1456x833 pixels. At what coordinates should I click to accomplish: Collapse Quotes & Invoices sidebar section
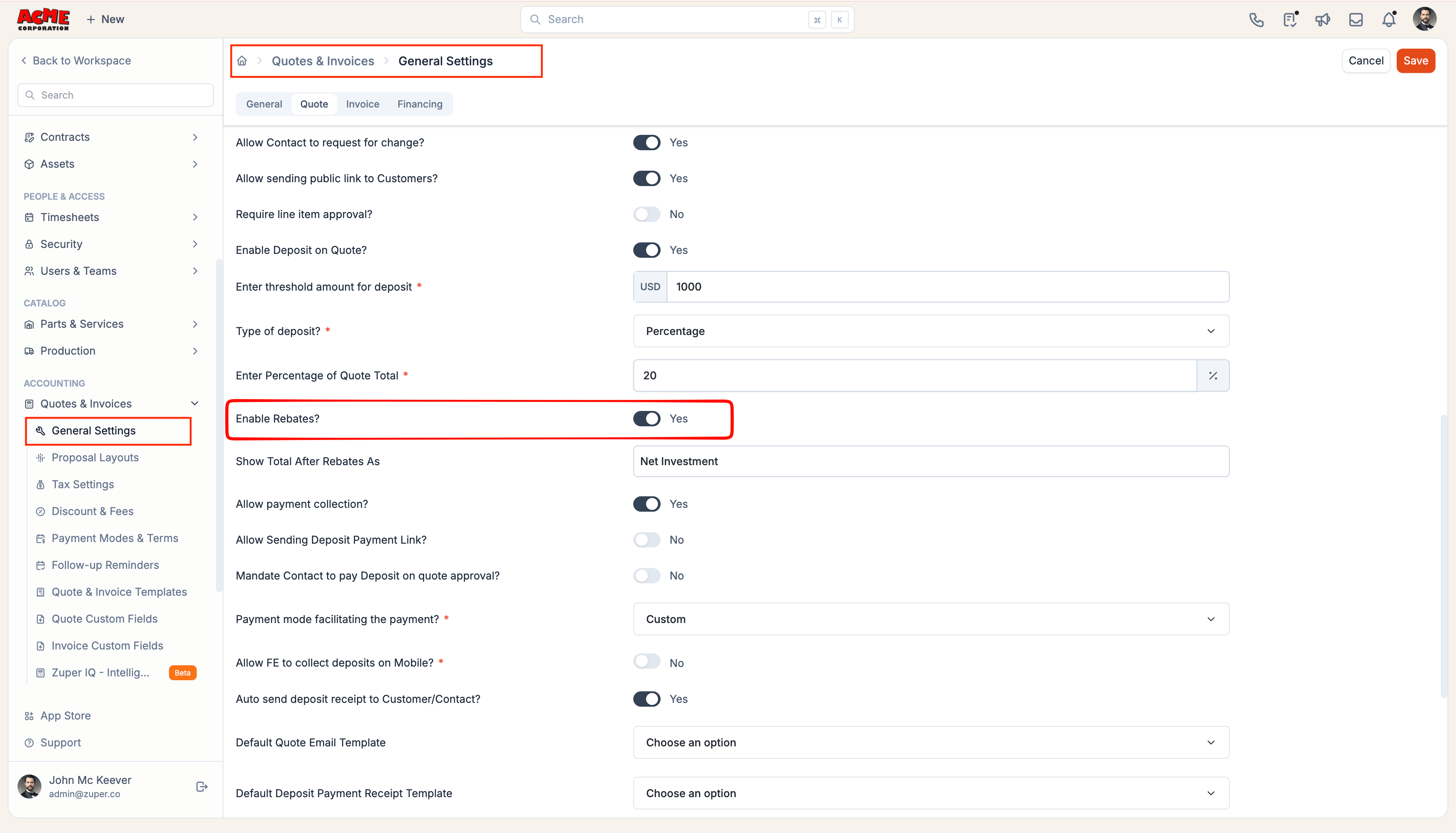coord(111,403)
